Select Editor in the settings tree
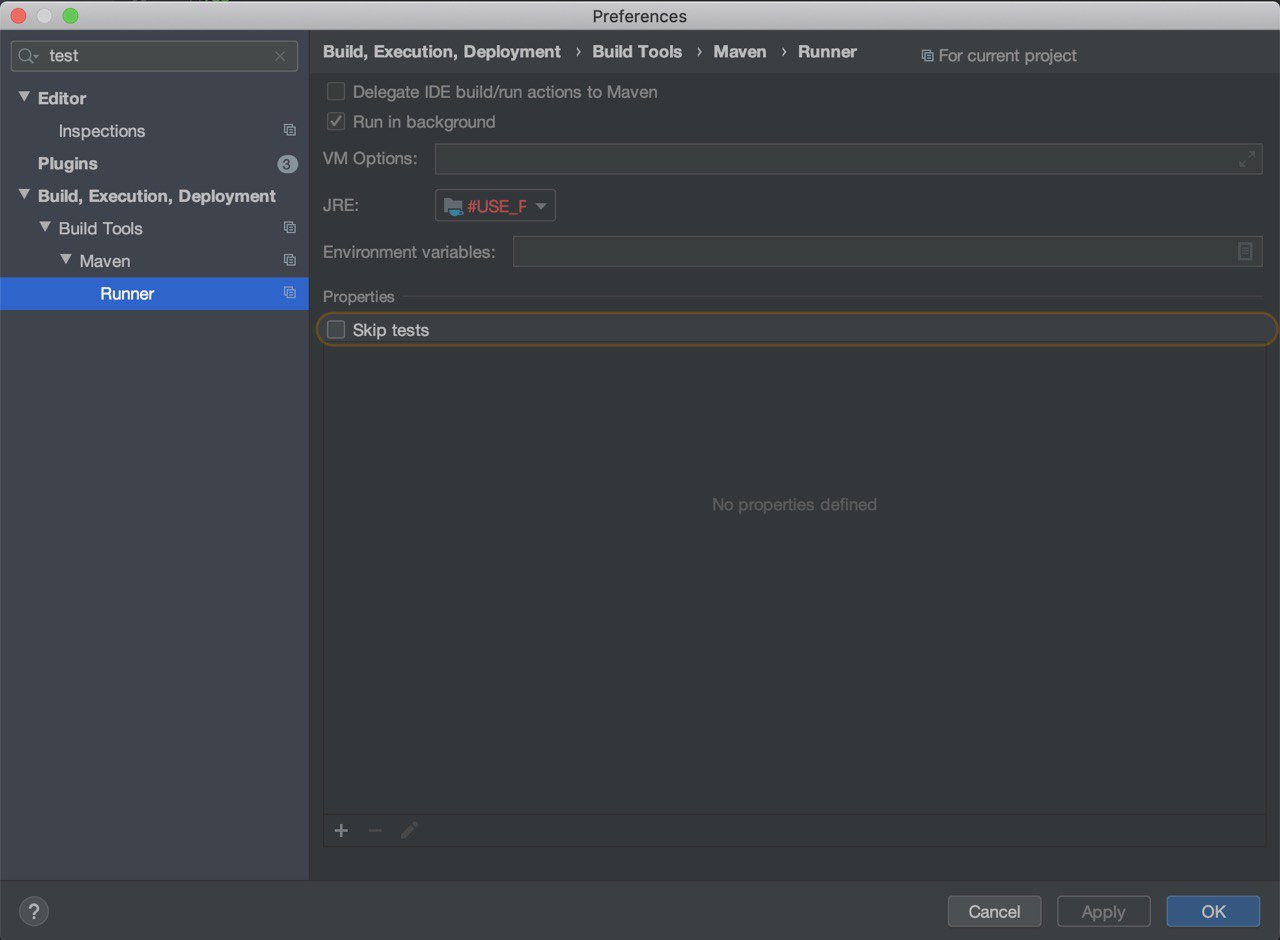 (x=62, y=98)
